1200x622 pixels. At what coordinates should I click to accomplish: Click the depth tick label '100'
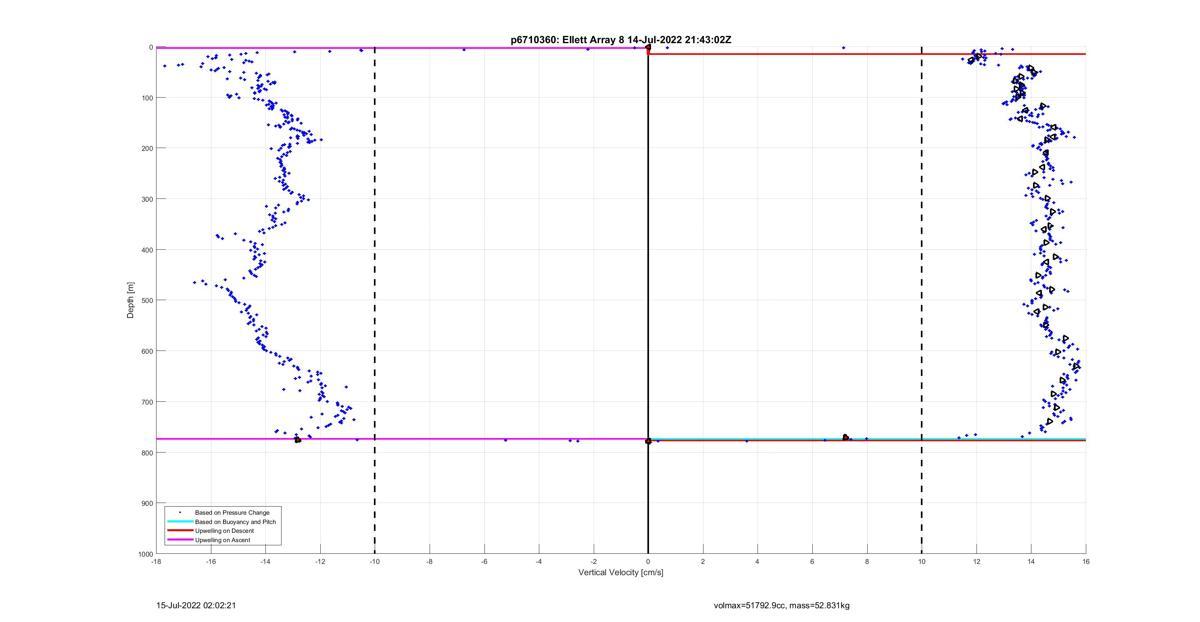[x=146, y=98]
